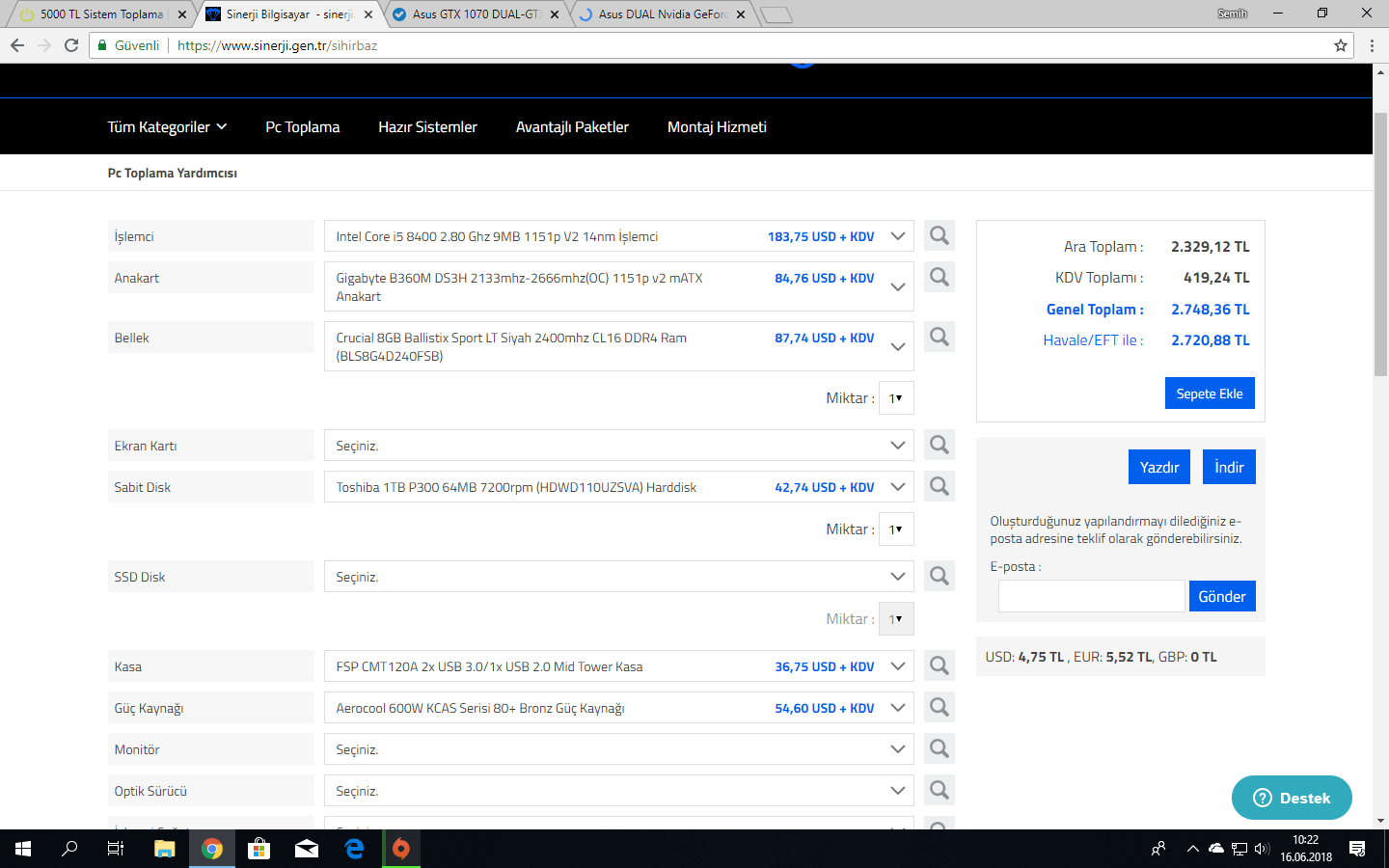Open the Windows Start menu
1389x868 pixels.
23,849
